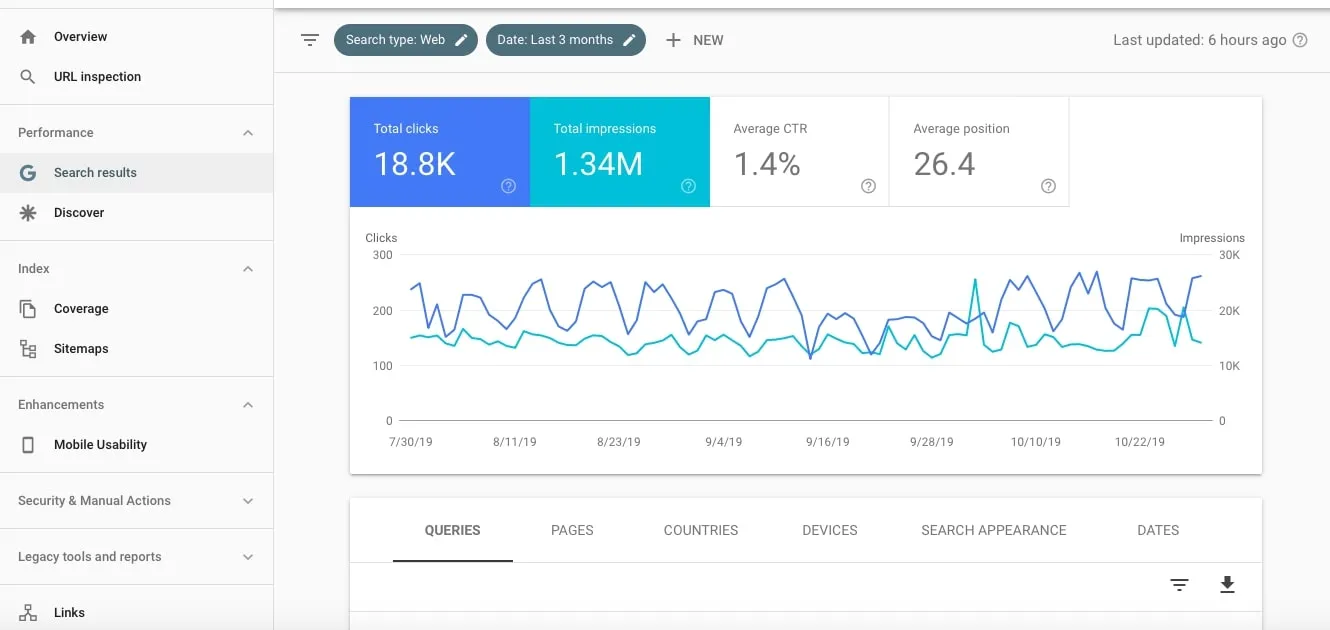Open the Sitemaps report in sidebar
This screenshot has height=630, width=1330.
point(81,349)
